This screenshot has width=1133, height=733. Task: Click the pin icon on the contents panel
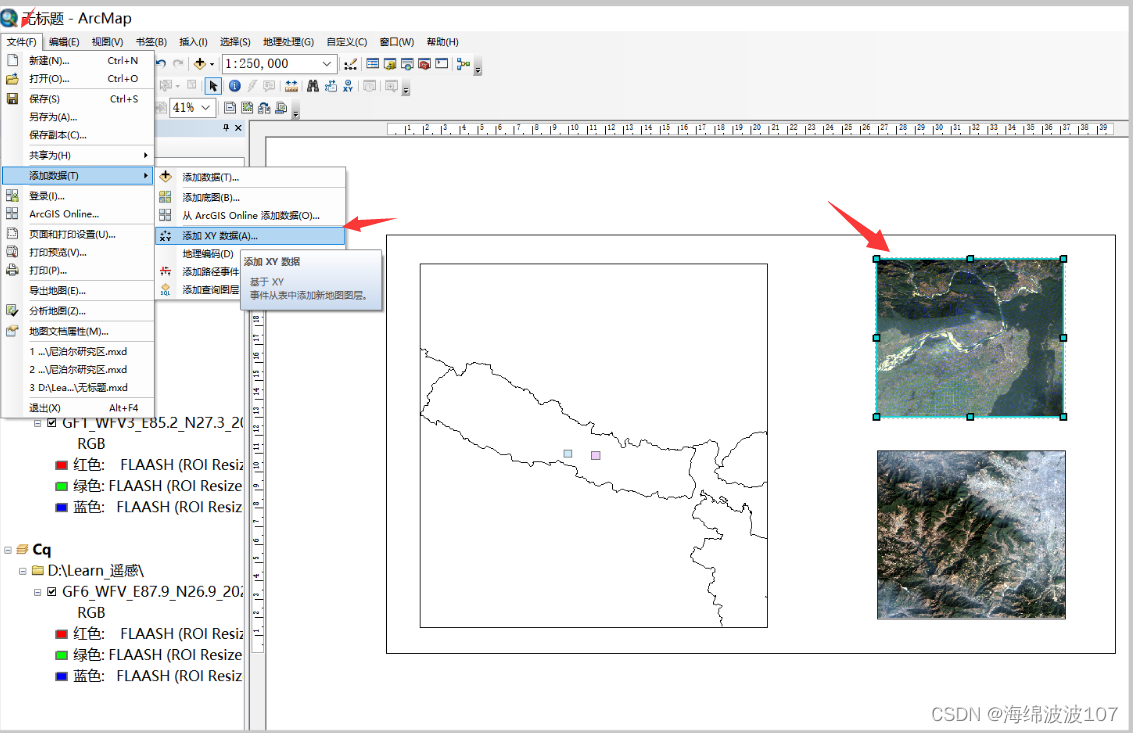226,127
